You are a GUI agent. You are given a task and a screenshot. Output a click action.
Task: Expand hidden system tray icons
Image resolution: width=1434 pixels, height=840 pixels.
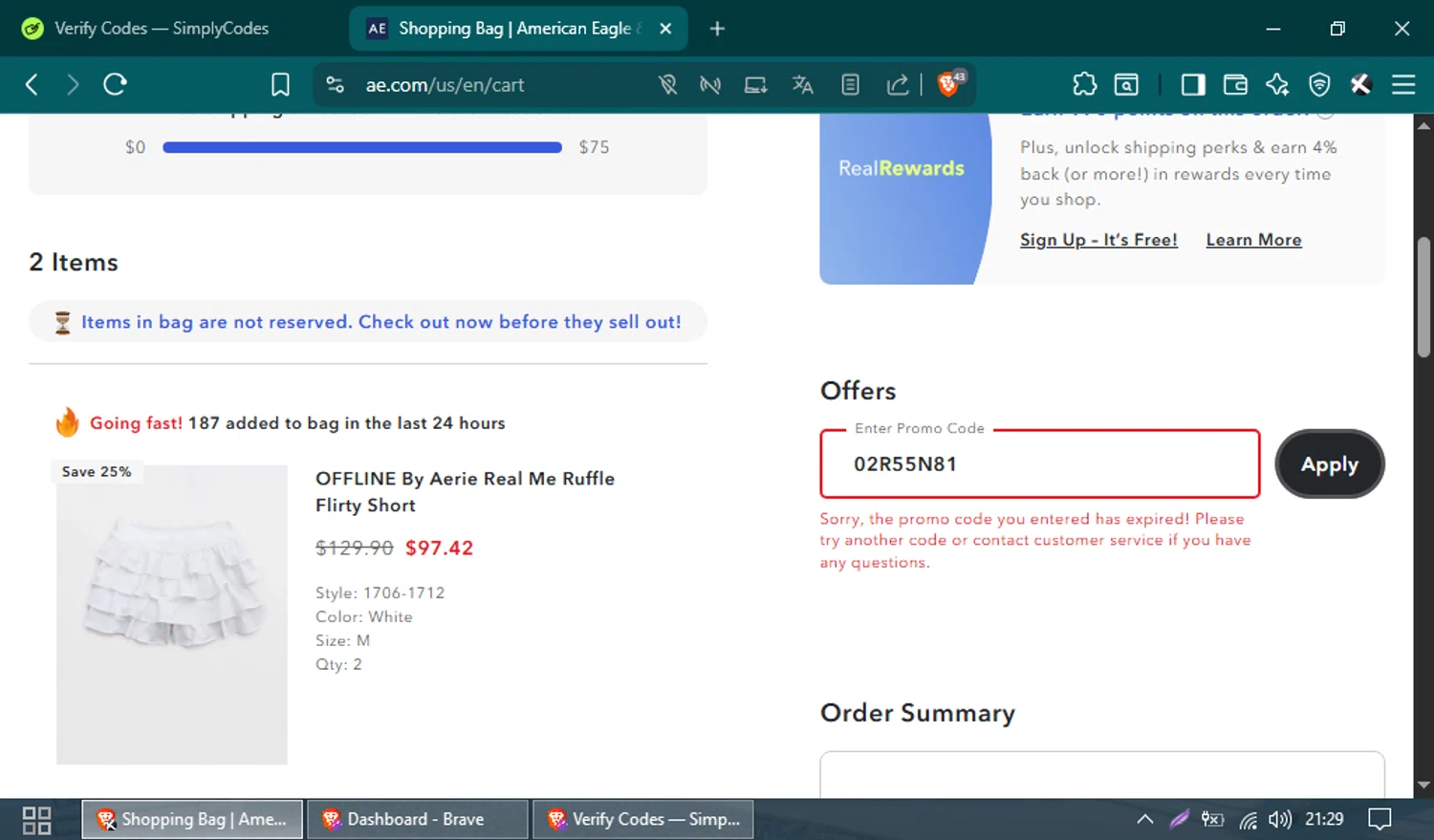tap(1144, 820)
